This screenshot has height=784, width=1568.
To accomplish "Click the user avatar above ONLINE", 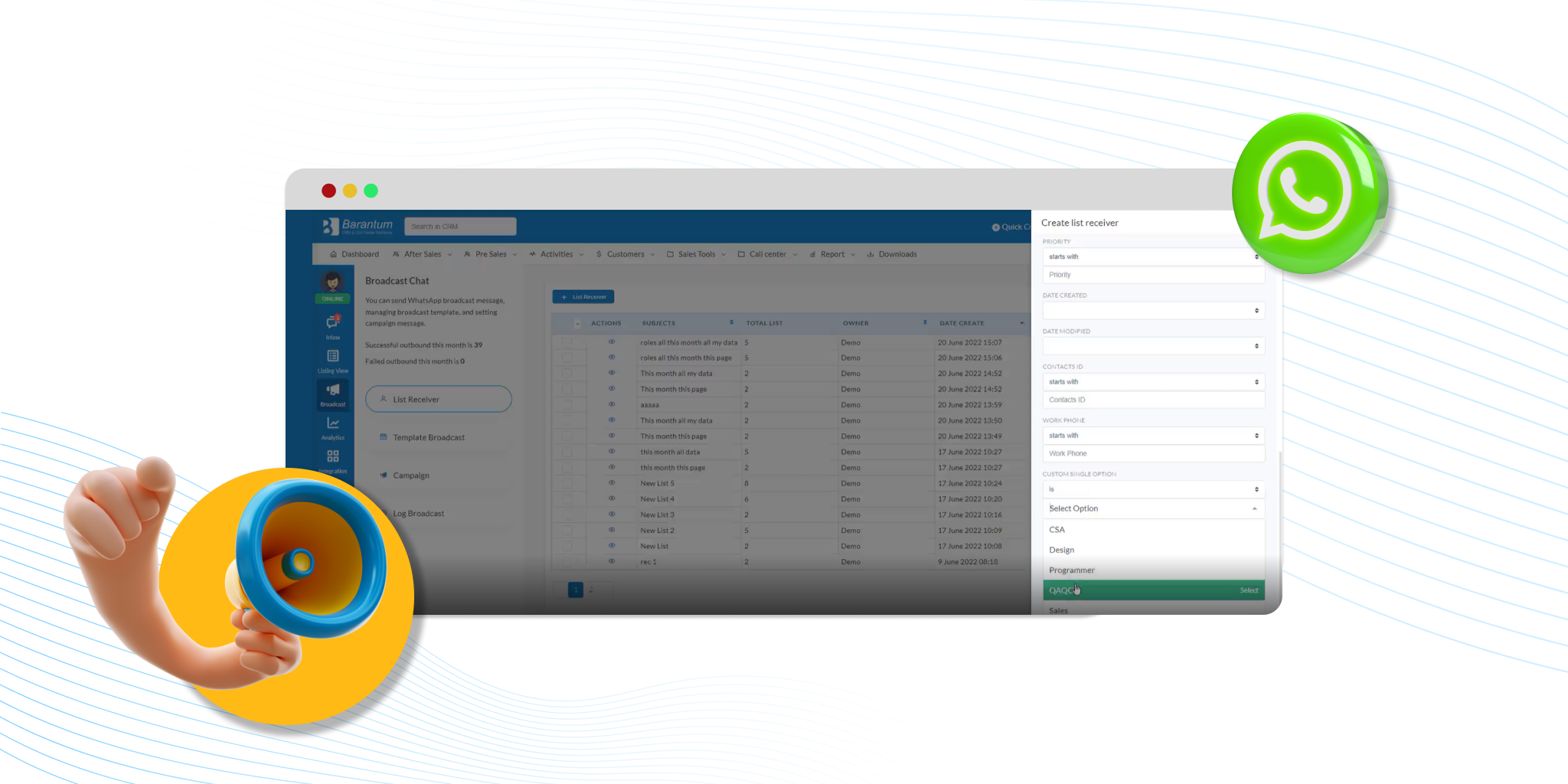I will point(332,281).
